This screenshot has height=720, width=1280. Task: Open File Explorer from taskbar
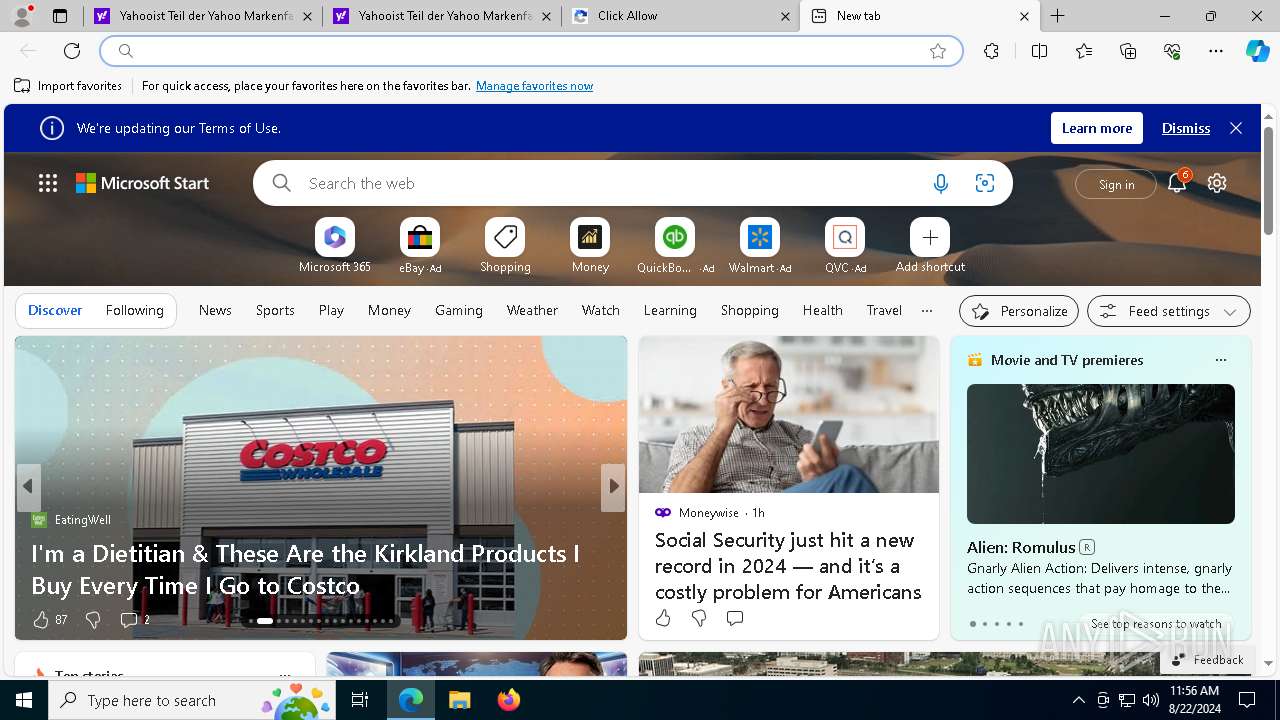(x=459, y=700)
